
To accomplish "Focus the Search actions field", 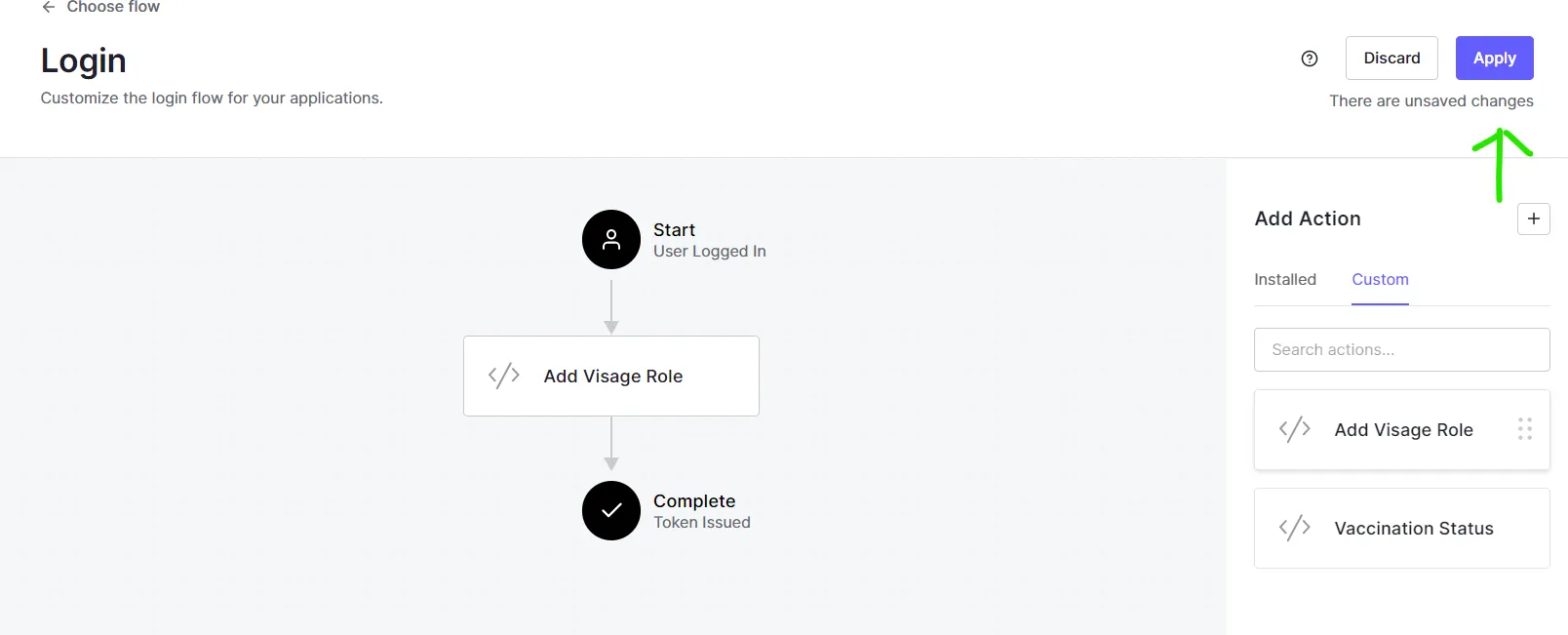I will (1401, 350).
